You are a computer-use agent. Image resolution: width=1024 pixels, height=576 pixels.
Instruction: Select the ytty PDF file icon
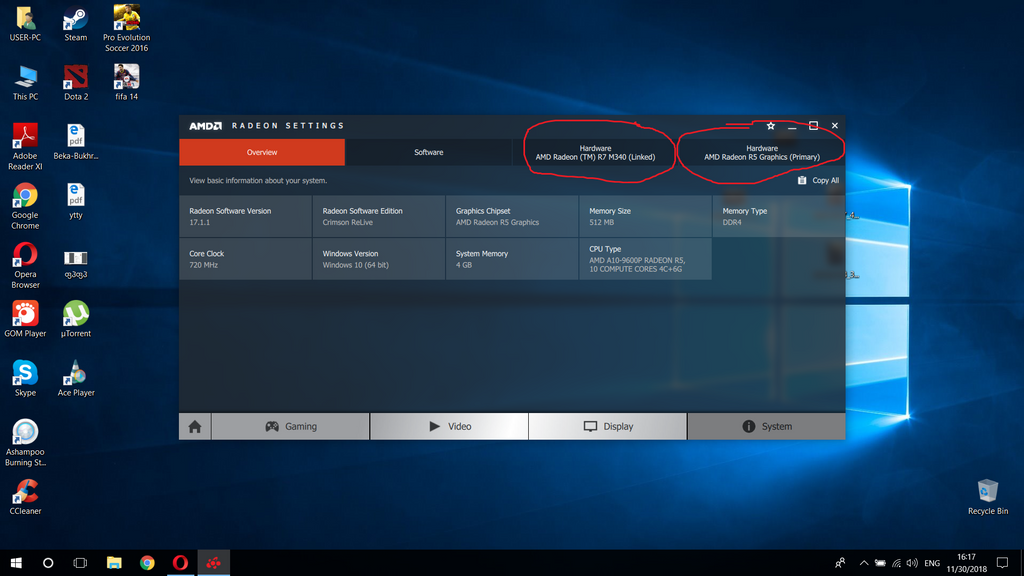point(76,201)
